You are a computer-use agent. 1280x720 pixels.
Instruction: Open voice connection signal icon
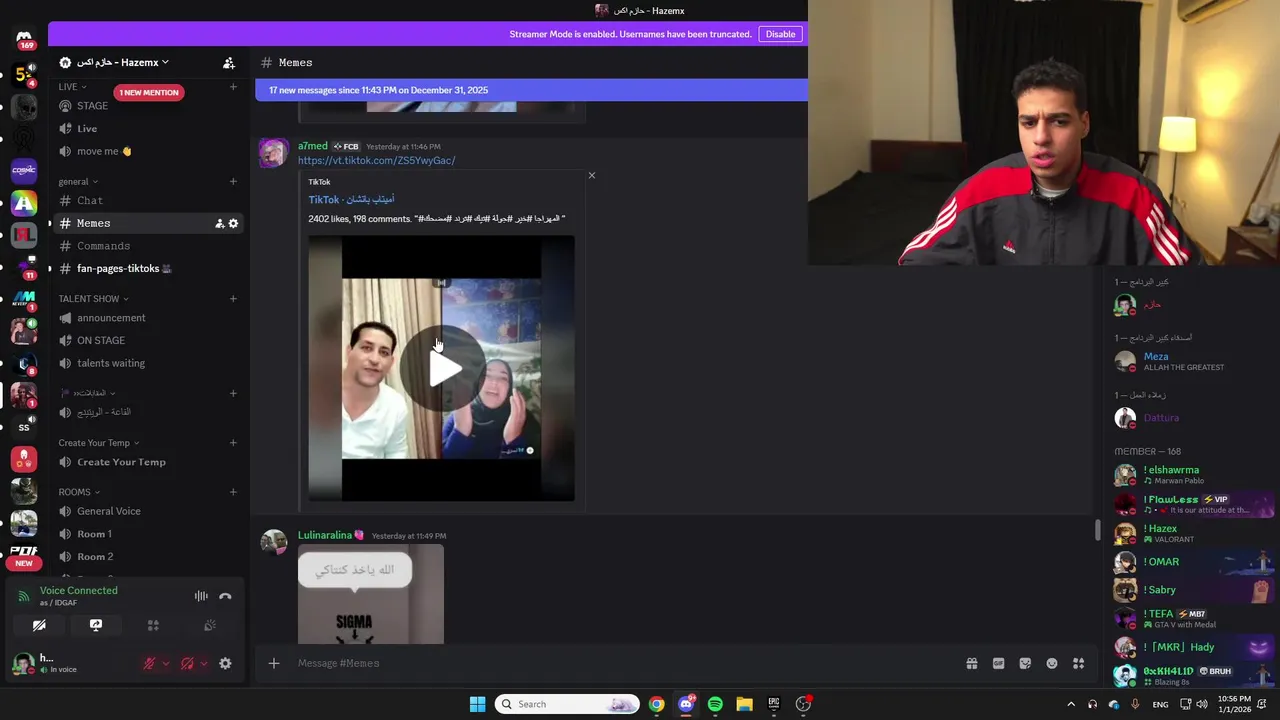24,596
